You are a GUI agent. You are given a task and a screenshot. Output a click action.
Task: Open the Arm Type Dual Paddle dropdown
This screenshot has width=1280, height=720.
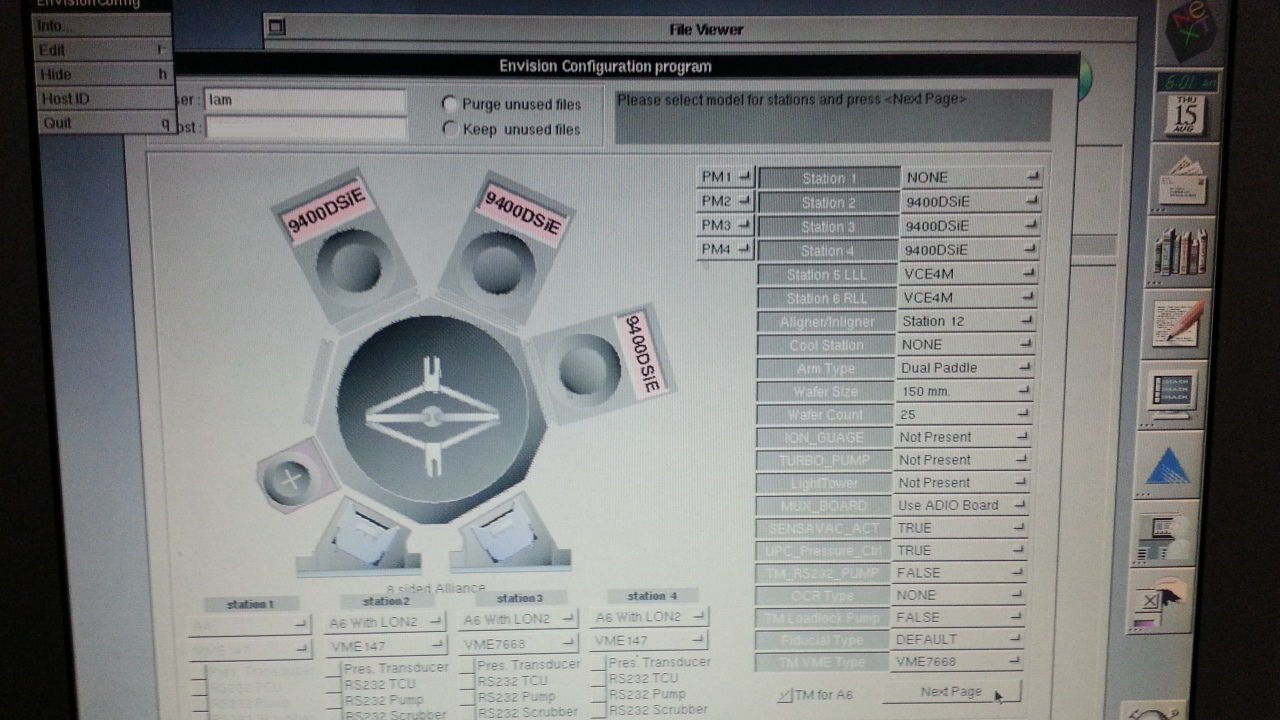point(964,368)
